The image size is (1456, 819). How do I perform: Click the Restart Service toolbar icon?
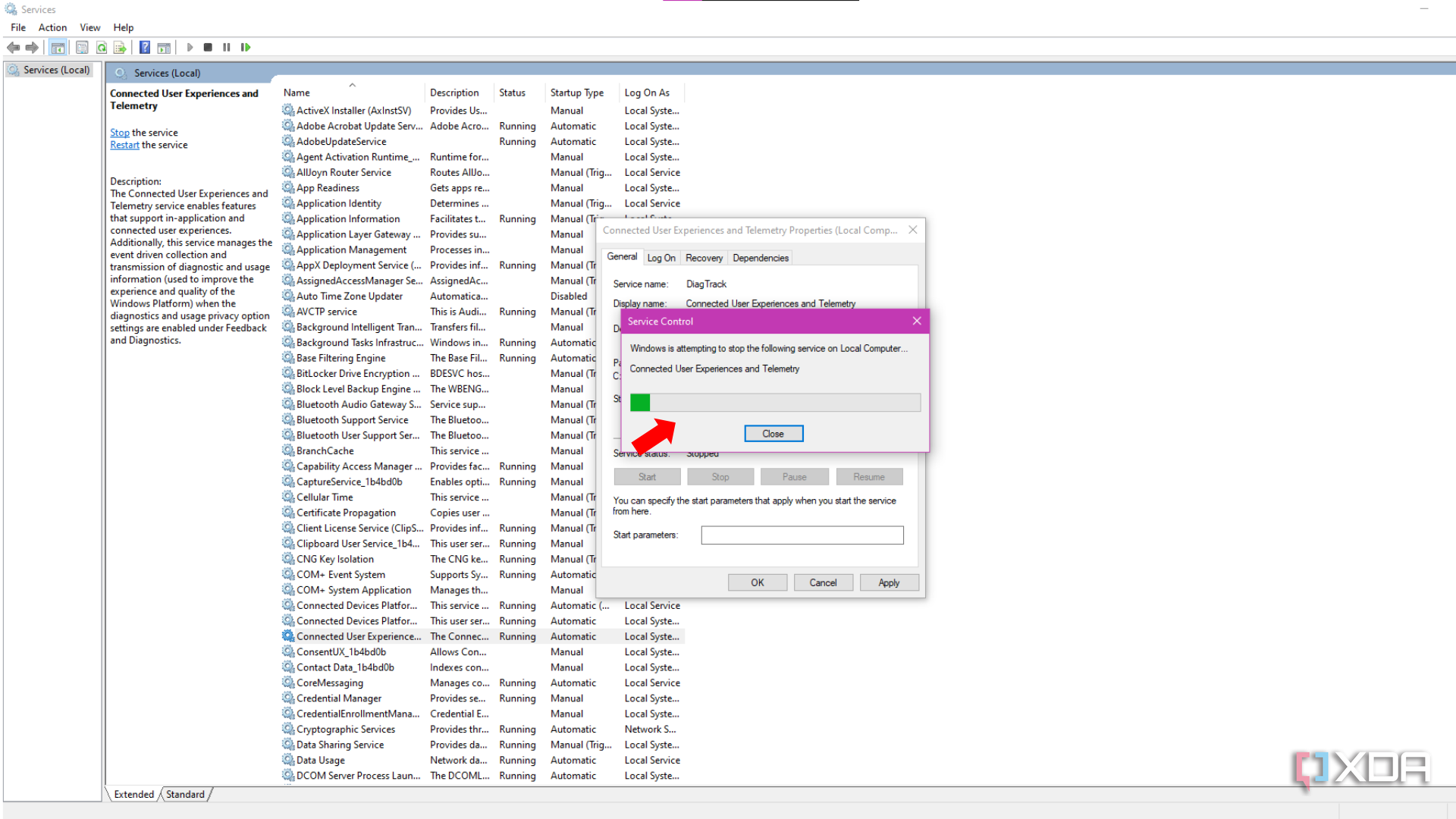click(246, 47)
